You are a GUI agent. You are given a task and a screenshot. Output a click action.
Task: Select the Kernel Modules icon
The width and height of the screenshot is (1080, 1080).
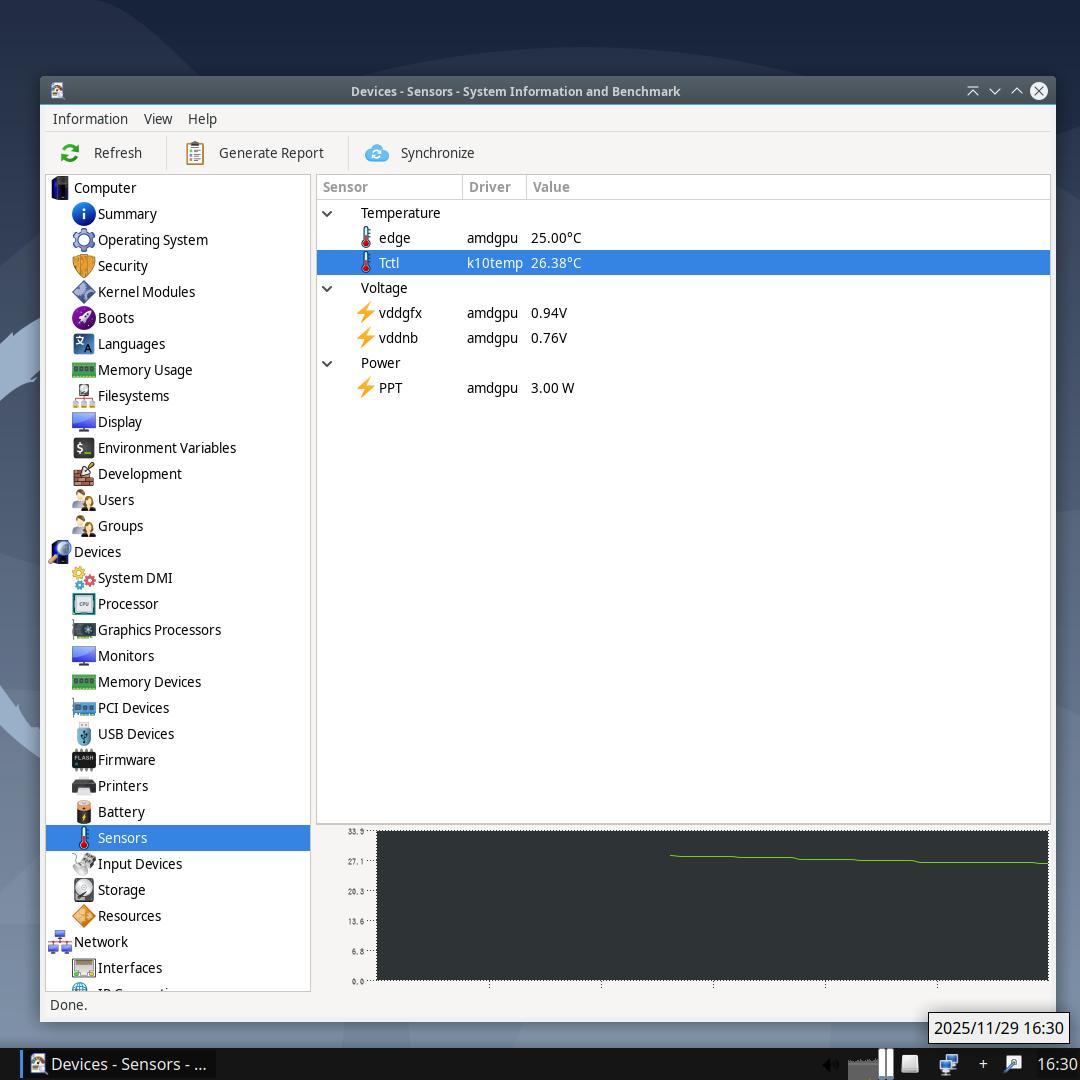click(x=84, y=292)
